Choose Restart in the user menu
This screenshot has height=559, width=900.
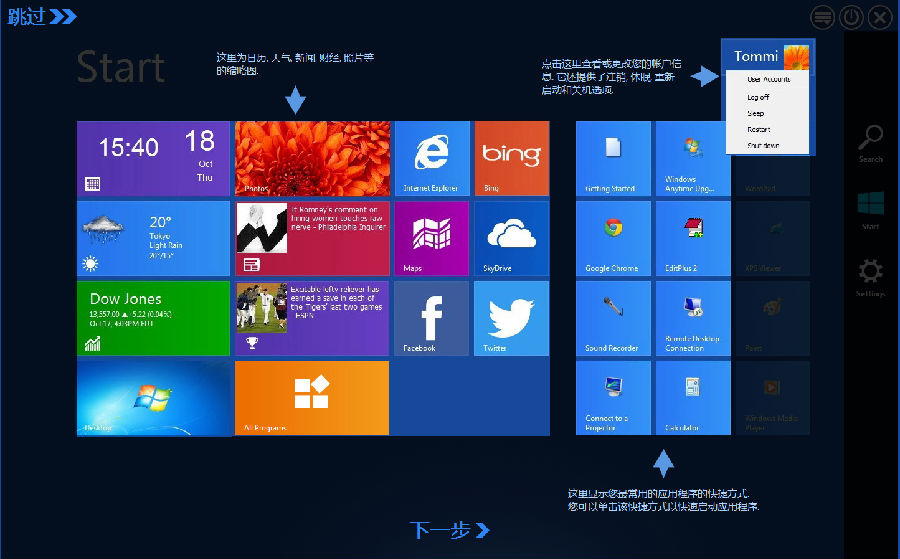[x=758, y=129]
